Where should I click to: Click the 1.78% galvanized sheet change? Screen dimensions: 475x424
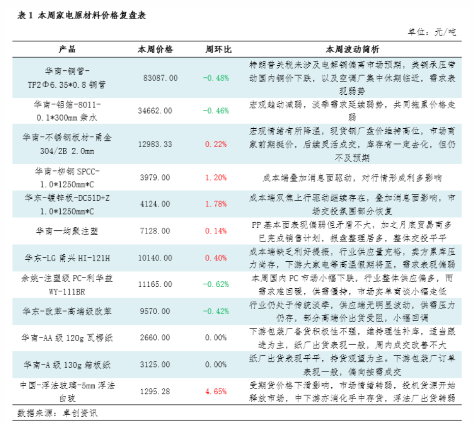coord(216,204)
